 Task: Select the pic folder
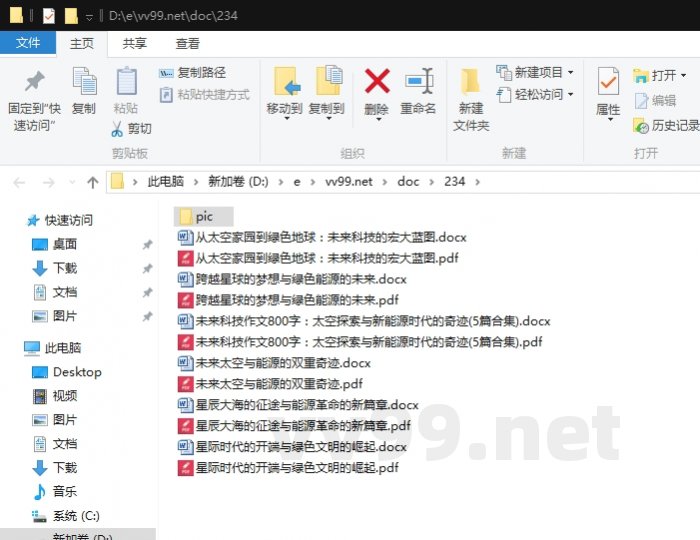click(204, 216)
